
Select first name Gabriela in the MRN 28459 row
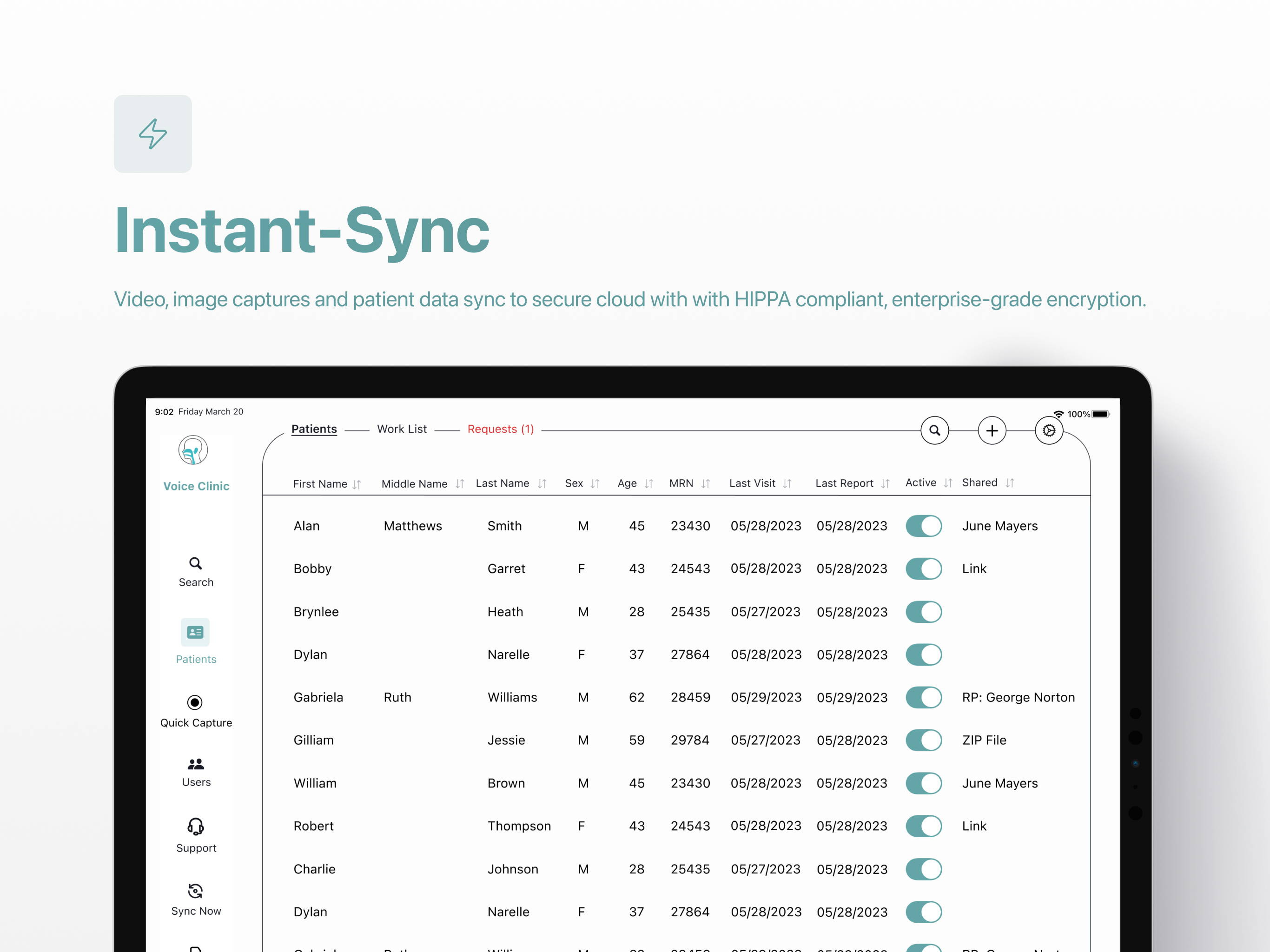click(x=318, y=697)
